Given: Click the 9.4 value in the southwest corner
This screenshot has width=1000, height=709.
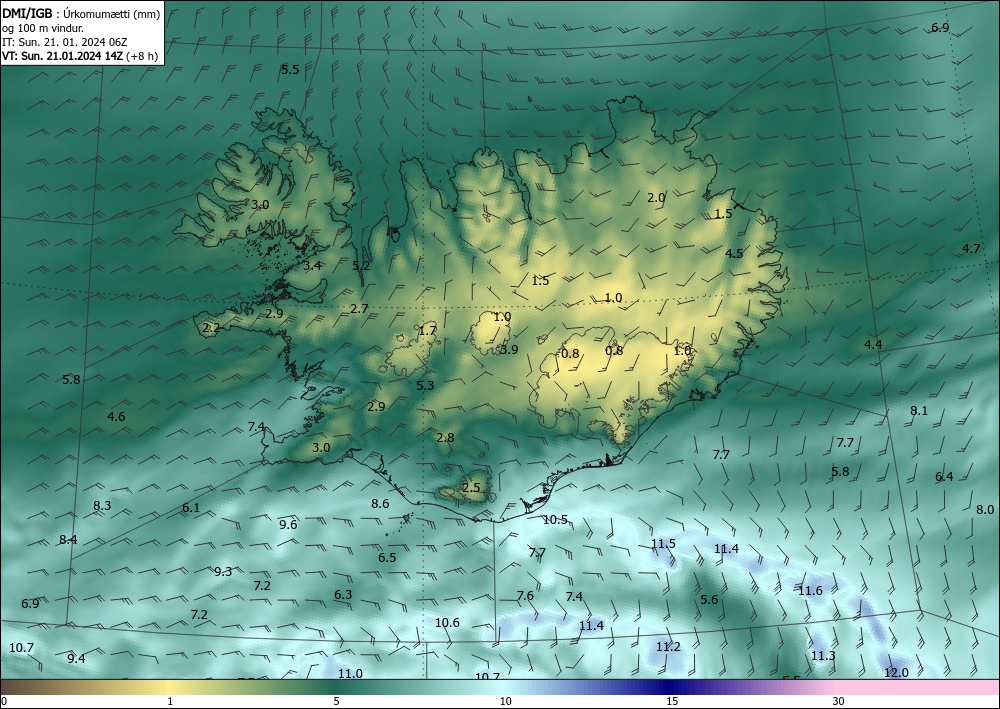Looking at the screenshot, I should 76,659.
